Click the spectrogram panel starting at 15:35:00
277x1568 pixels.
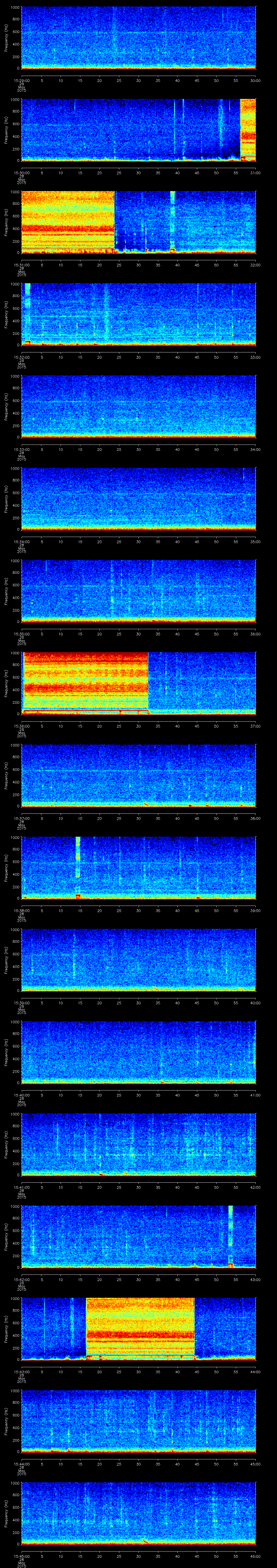point(138,591)
